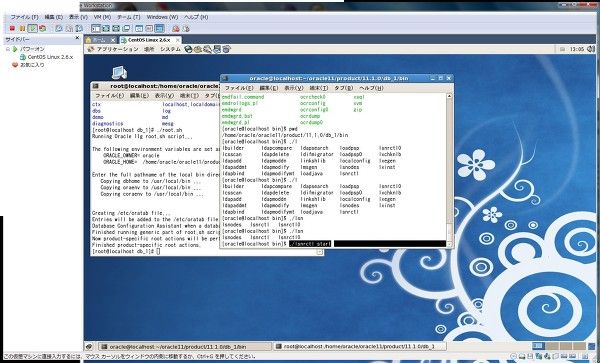The width and height of the screenshot is (600, 363).
Task: Click the last VMware toolbar icon on the right
Action: [x=186, y=28]
